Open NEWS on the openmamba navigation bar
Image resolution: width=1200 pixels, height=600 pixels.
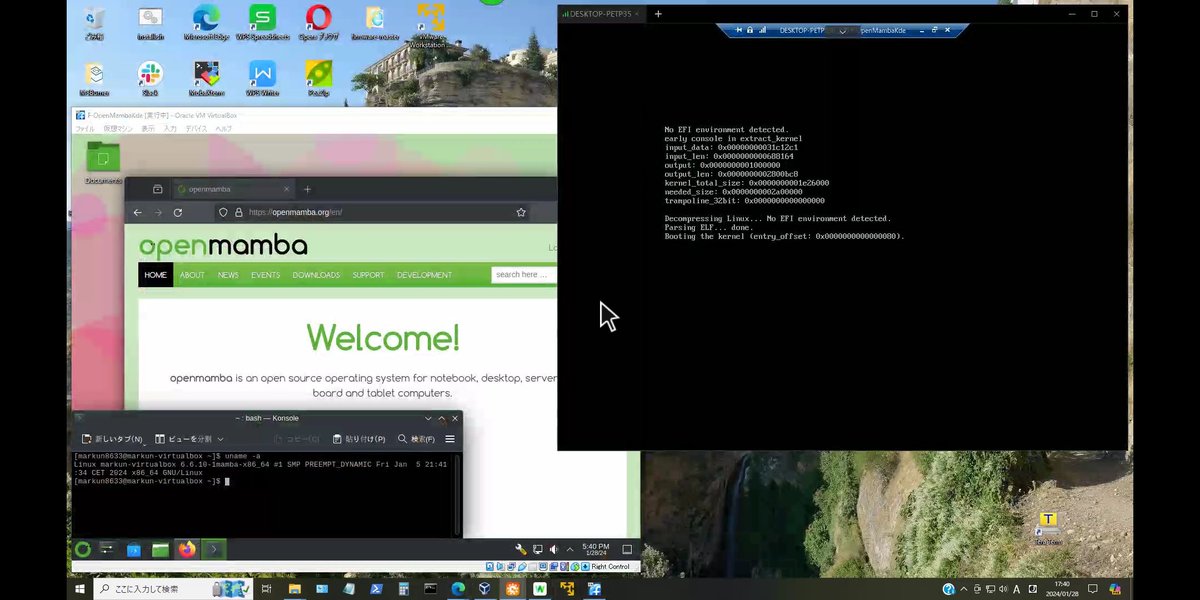[229, 275]
